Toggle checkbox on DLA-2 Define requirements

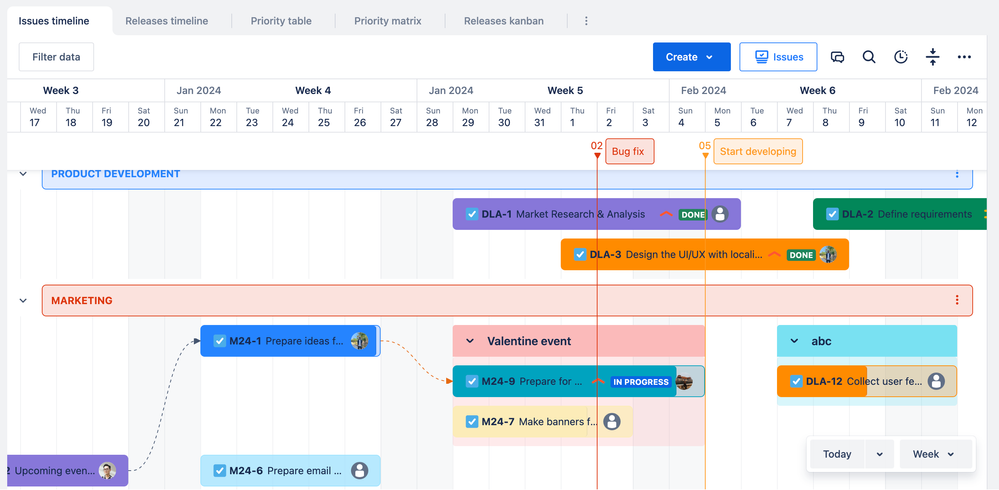pos(832,214)
